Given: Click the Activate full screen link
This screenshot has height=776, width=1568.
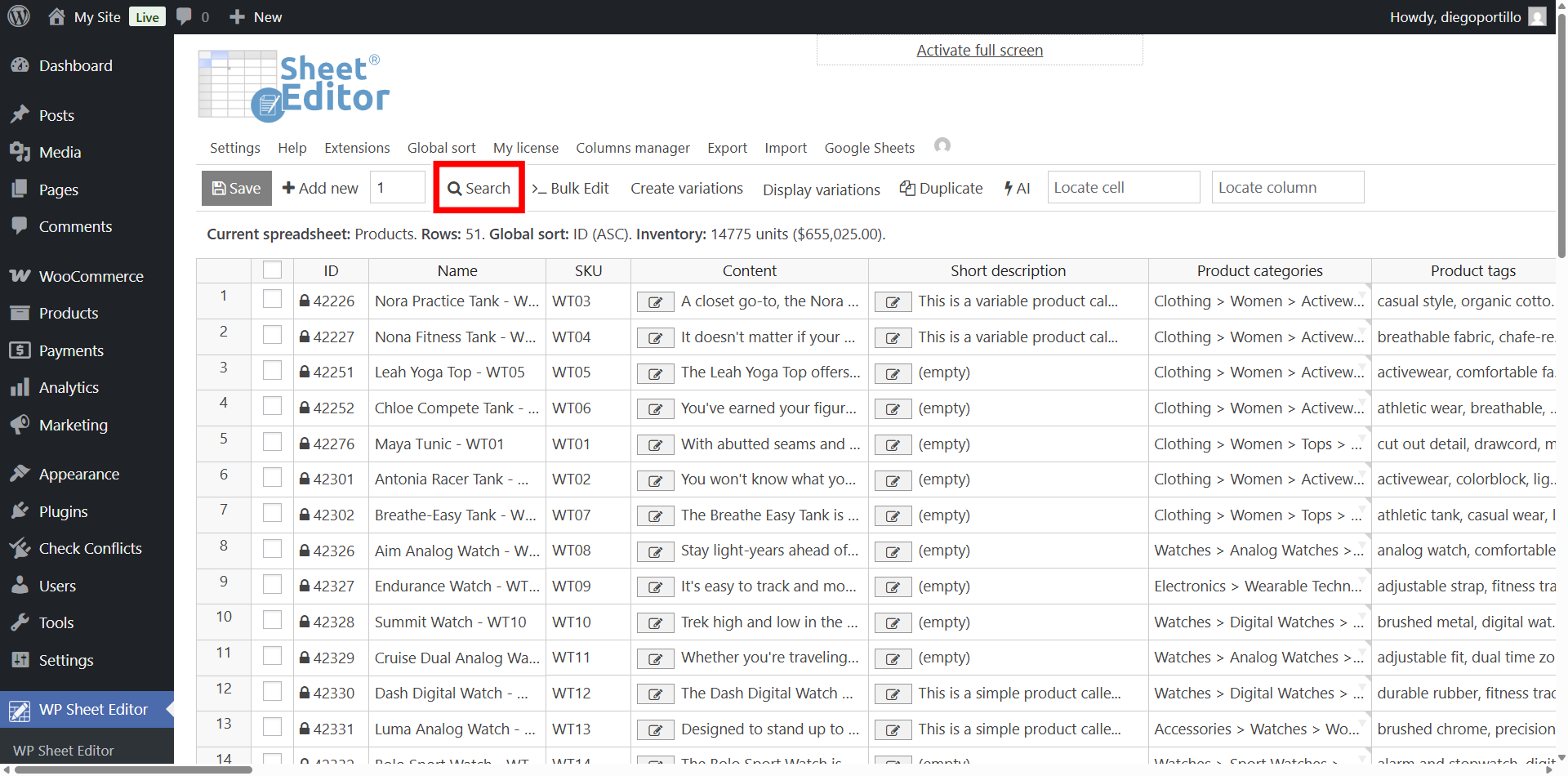Looking at the screenshot, I should (979, 51).
